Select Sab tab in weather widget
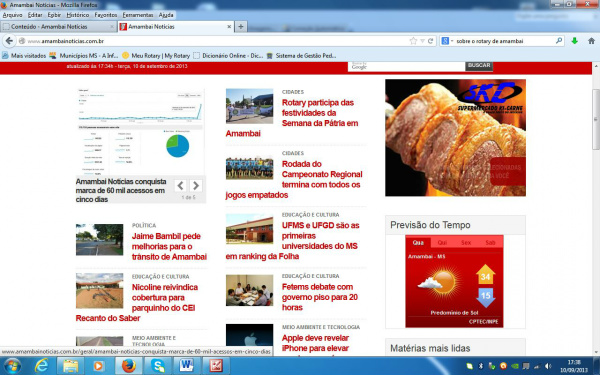600x375 pixels. pos(490,242)
